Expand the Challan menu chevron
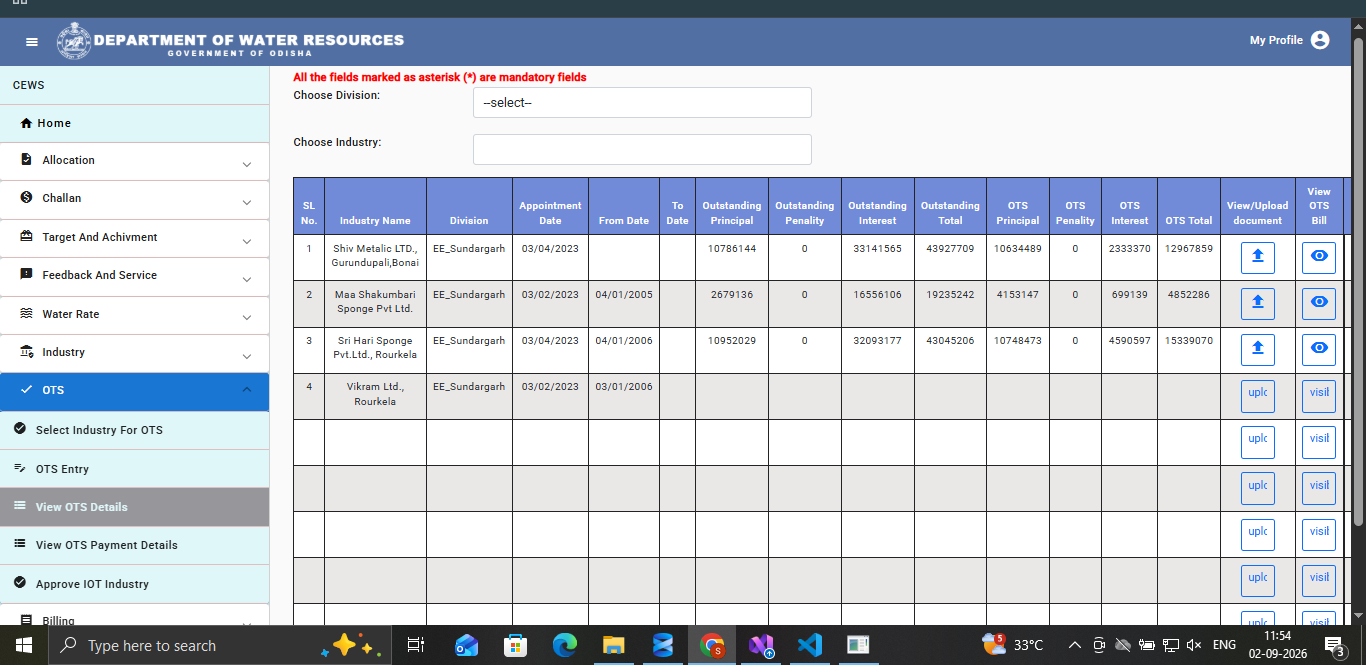The width and height of the screenshot is (1366, 665). pyautogui.click(x=247, y=201)
